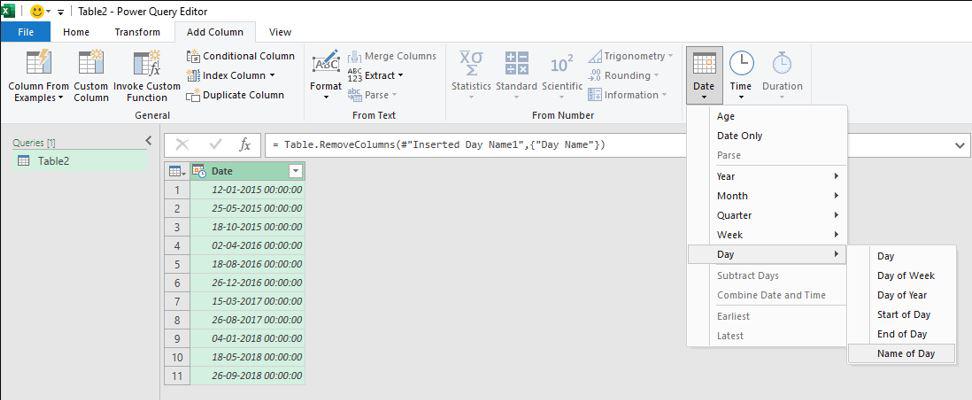Select Day of Week in the submenu
Screen dimensions: 972x400
click(902, 275)
